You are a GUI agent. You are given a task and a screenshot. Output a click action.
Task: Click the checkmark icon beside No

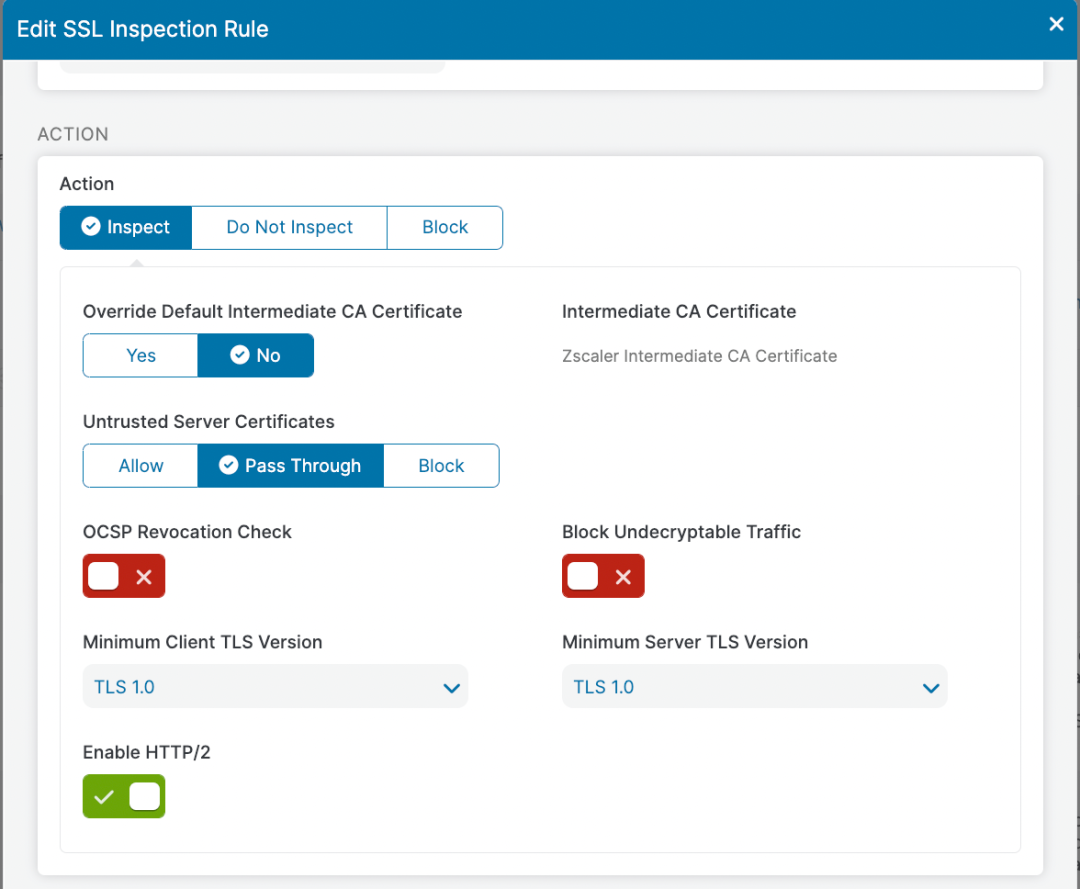[239, 355]
